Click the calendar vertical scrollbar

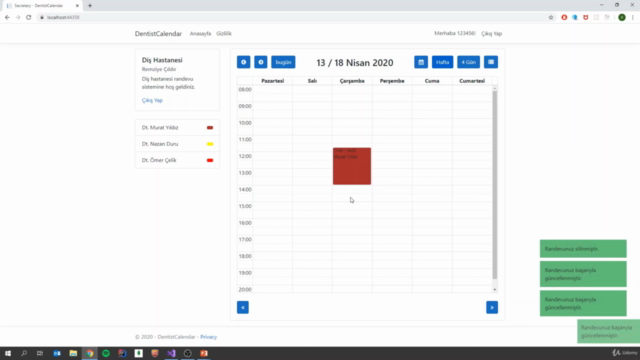495,184
